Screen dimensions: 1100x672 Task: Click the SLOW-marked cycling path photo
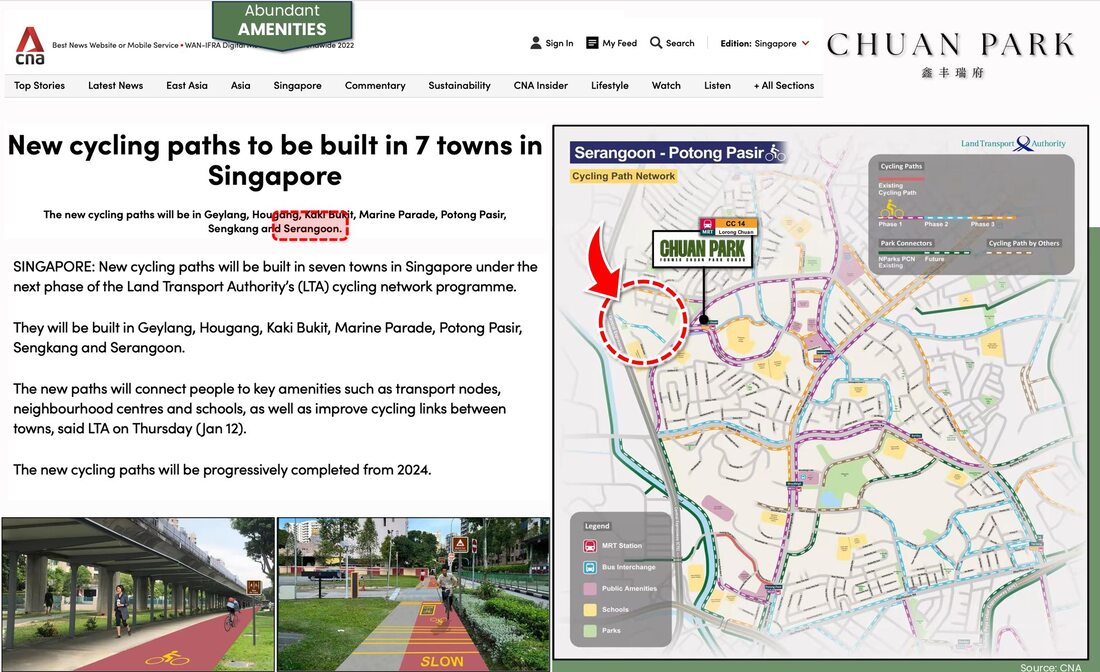tap(413, 594)
